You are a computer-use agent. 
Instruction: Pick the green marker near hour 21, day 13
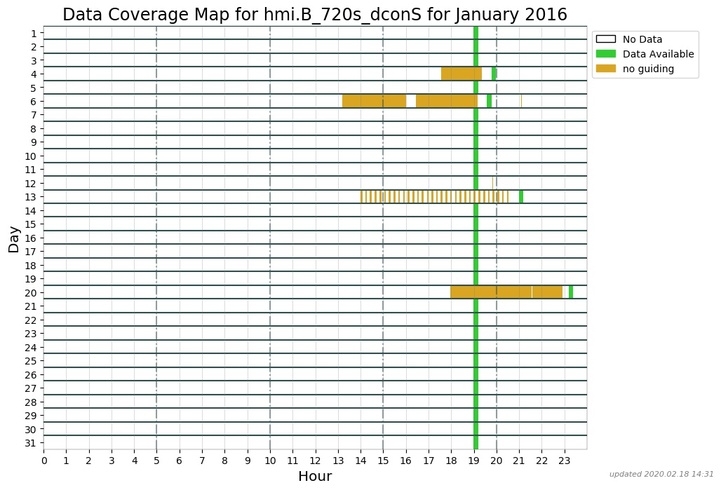coord(521,197)
